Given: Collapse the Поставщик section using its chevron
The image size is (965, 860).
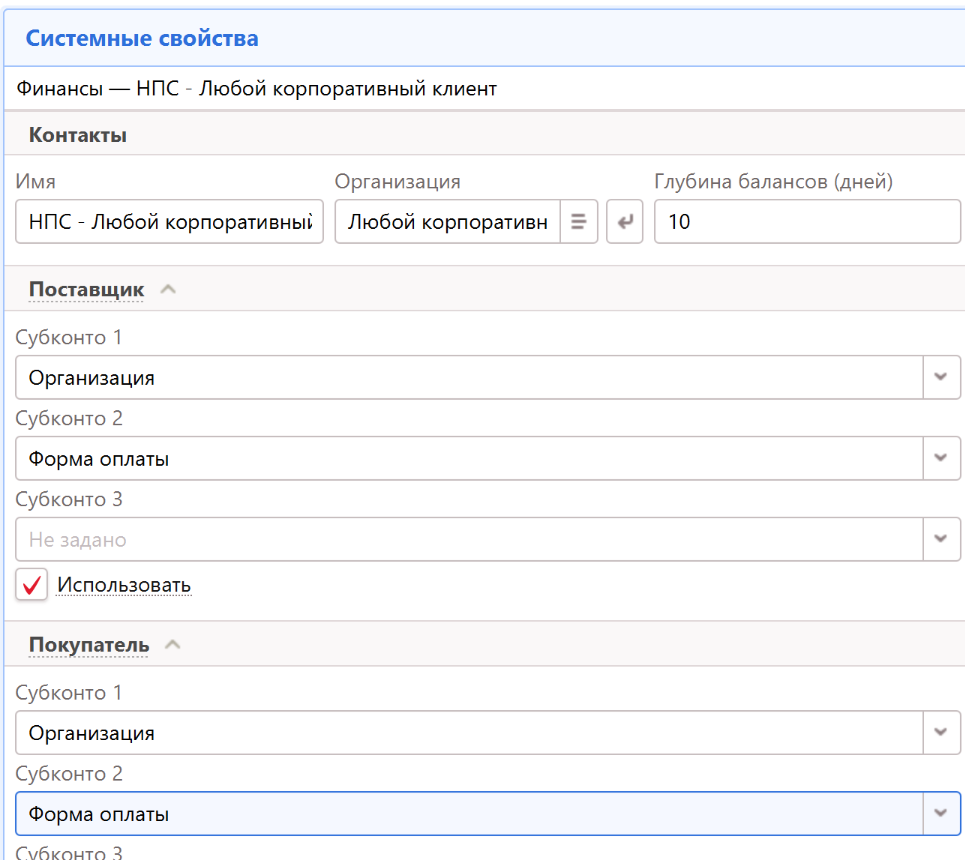Looking at the screenshot, I should click(169, 289).
